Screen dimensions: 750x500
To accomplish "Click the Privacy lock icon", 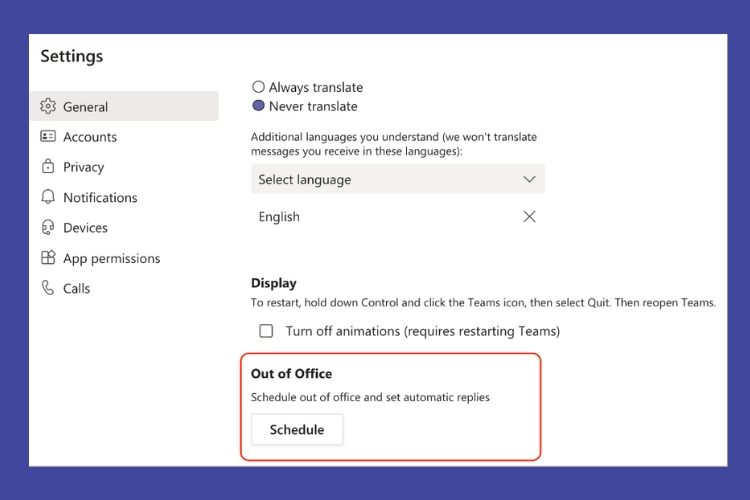I will click(48, 166).
